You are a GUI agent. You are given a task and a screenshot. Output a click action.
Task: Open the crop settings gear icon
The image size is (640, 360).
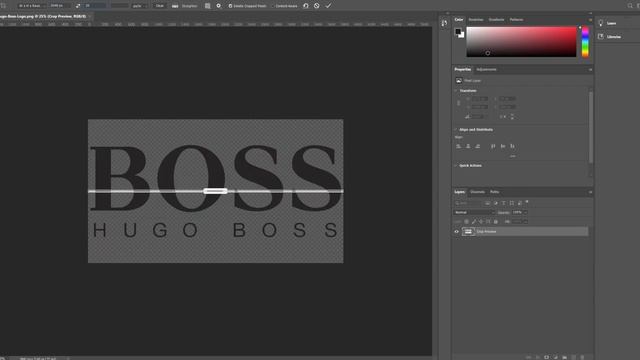tap(219, 6)
